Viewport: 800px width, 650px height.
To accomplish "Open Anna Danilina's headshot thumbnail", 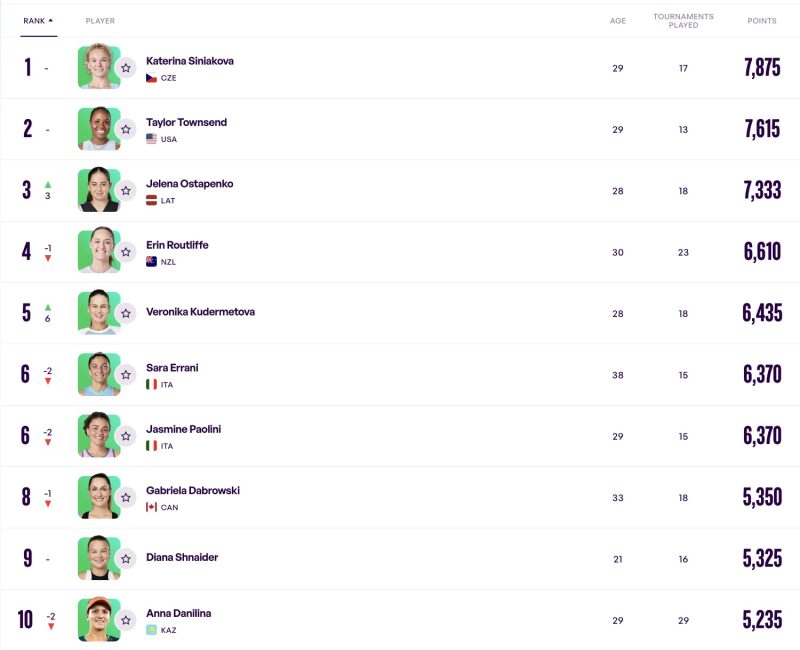I will (x=99, y=619).
